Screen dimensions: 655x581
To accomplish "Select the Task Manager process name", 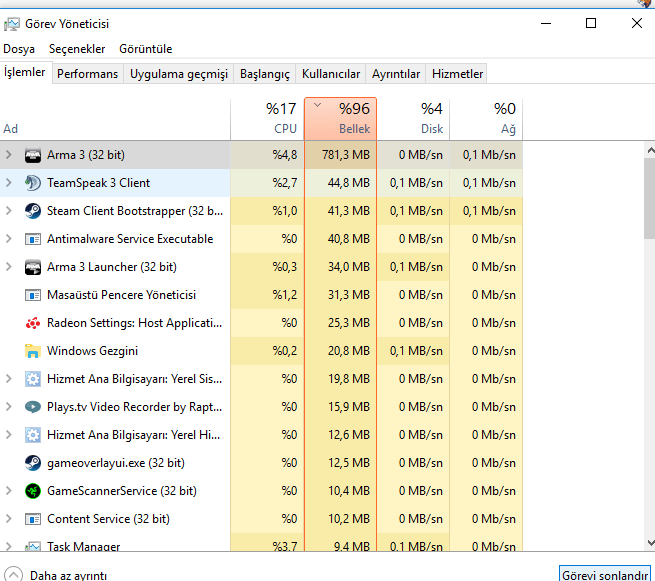I will tap(84, 546).
